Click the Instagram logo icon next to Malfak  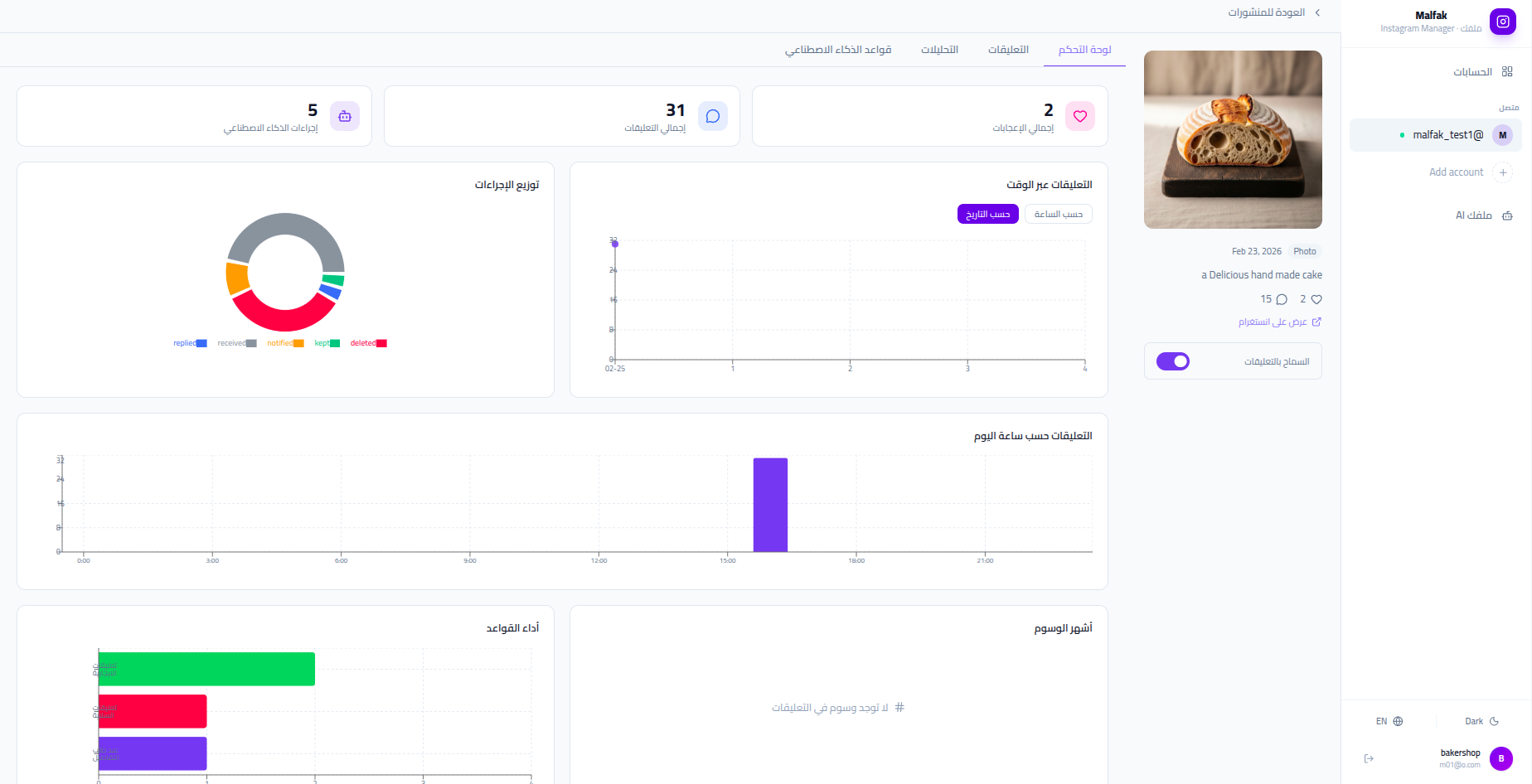[1502, 22]
